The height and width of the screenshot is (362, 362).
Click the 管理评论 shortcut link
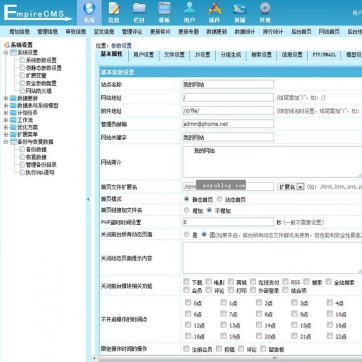(x=132, y=32)
